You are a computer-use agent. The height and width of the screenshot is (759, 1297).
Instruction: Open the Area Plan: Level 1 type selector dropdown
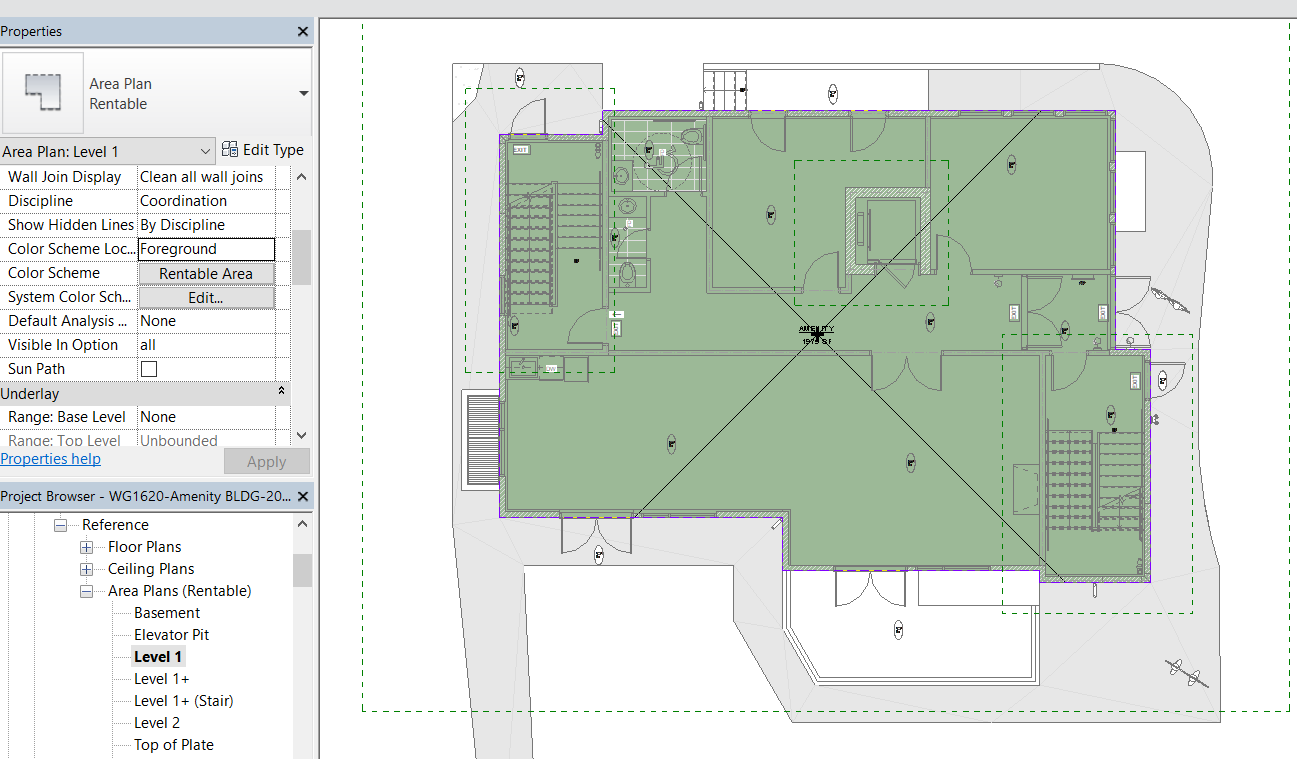(x=207, y=150)
